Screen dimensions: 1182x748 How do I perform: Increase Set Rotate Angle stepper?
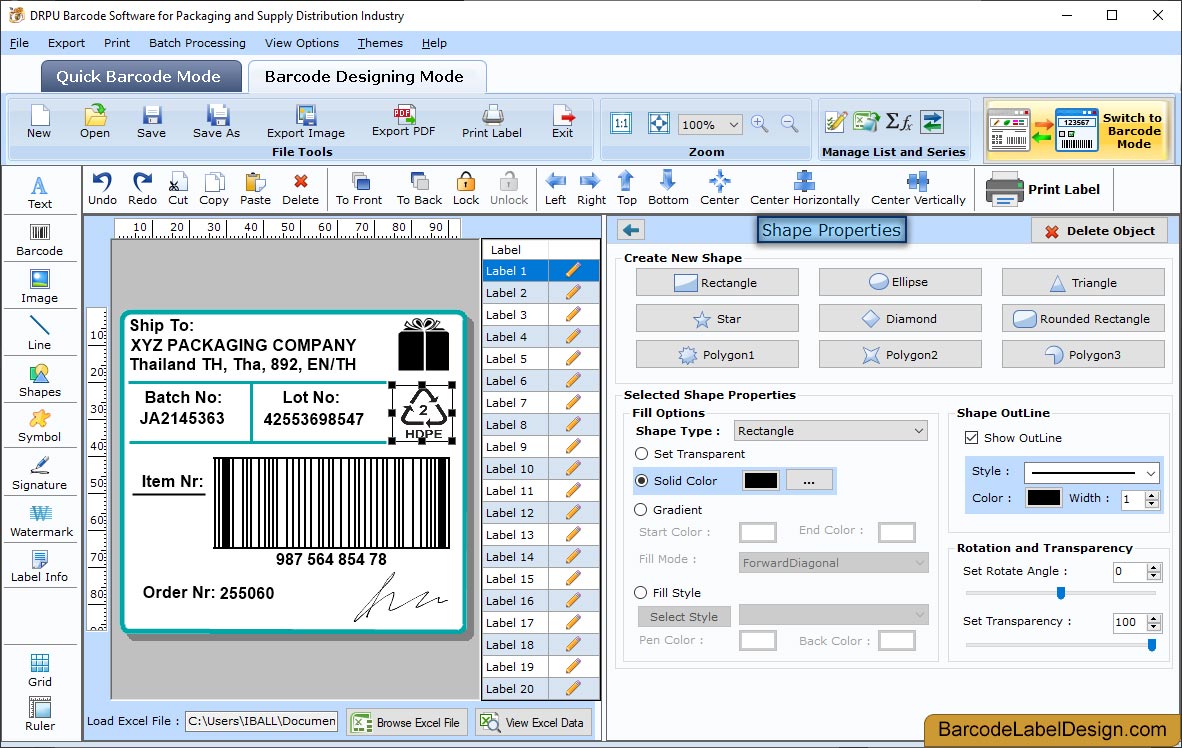click(x=1153, y=567)
